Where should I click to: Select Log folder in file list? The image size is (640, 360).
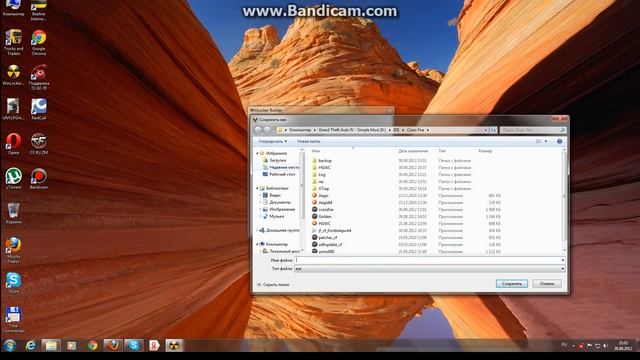tap(322, 174)
